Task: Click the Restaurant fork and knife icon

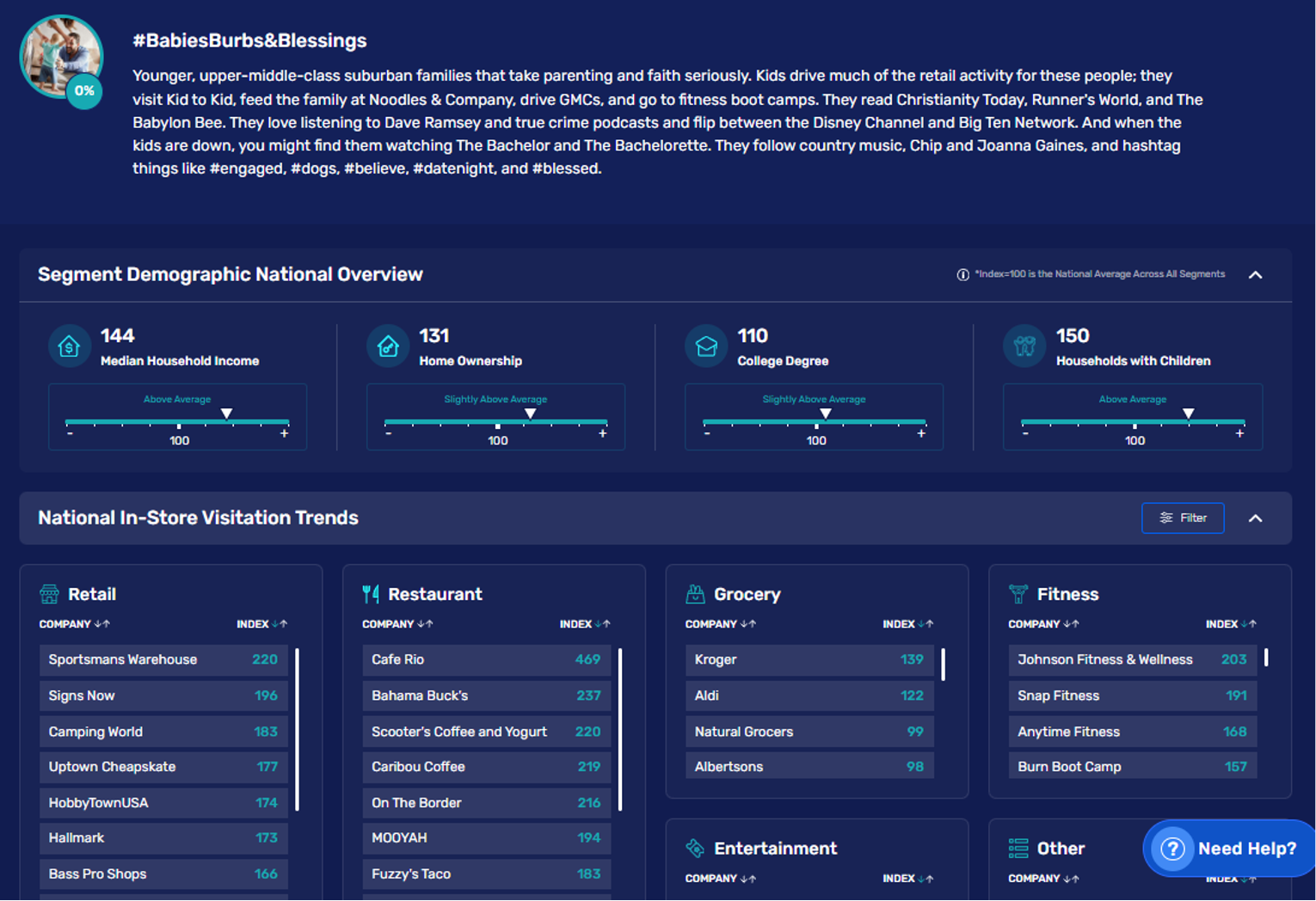Action: pos(371,594)
